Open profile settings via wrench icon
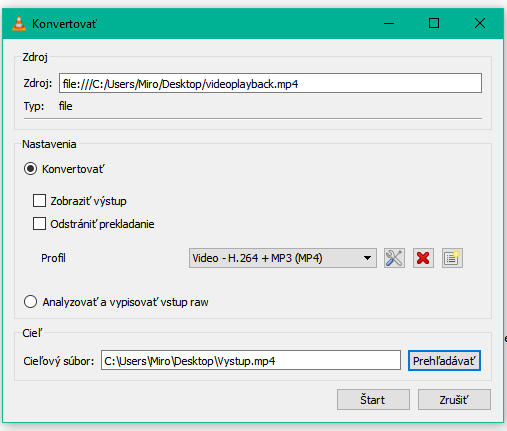Viewport: 507px width, 431px height. 394,258
